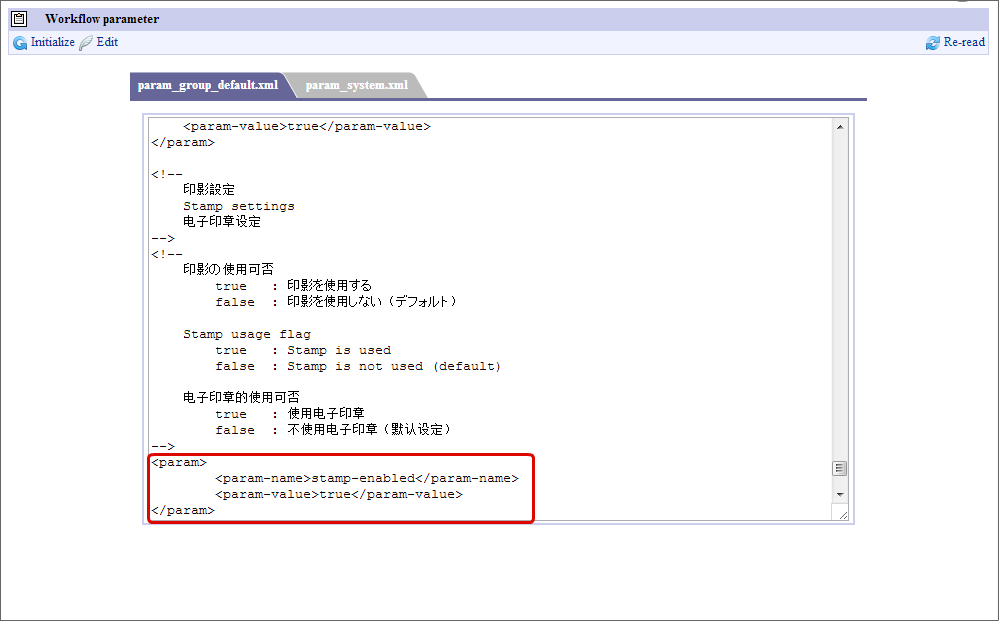This screenshot has height=621, width=999.
Task: Click the <param> opening tag line
Action: pos(179,462)
